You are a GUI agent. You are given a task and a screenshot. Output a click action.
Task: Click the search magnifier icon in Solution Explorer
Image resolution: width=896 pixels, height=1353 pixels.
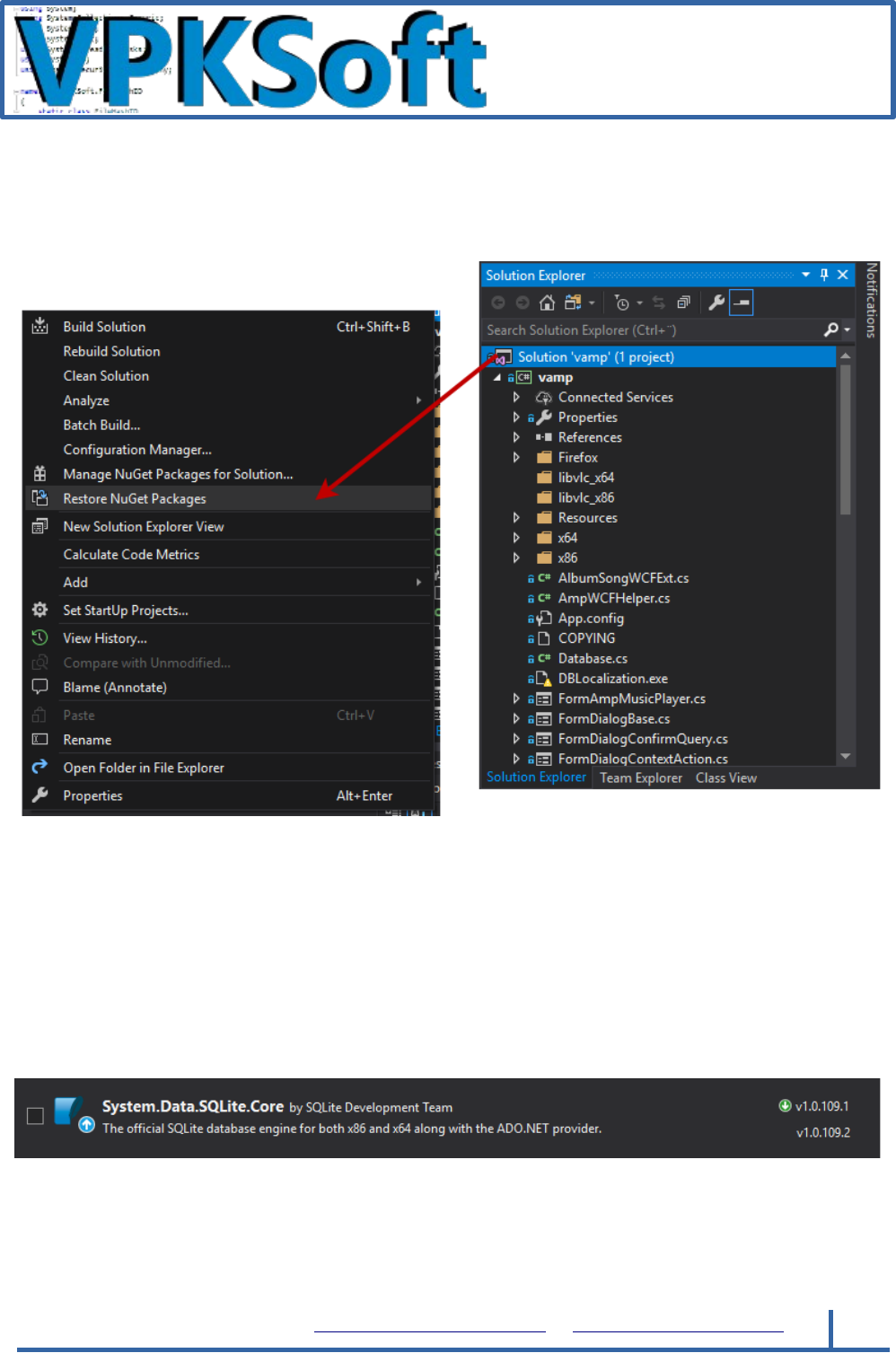coord(831,330)
